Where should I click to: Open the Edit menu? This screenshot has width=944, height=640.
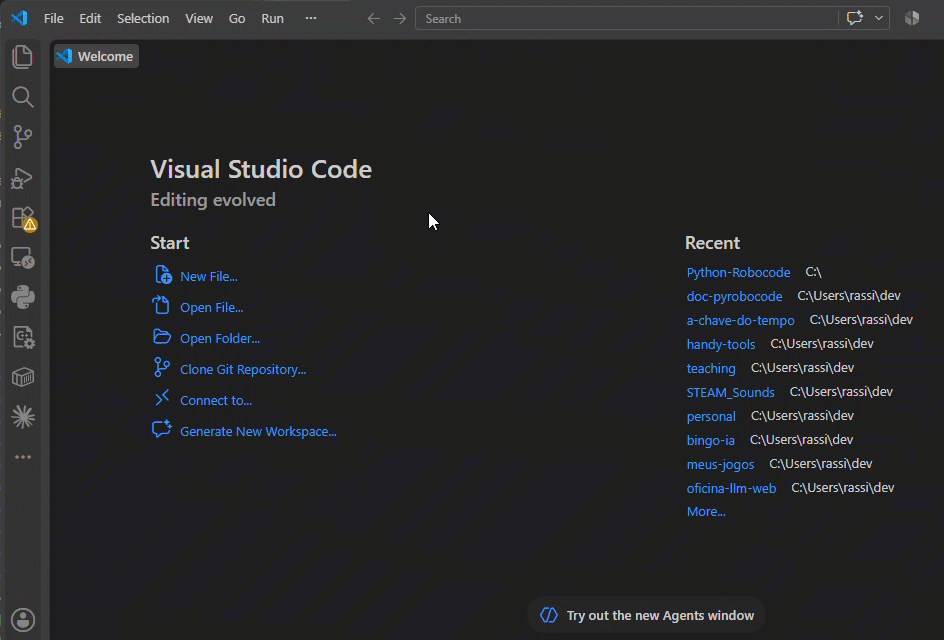pyautogui.click(x=90, y=19)
